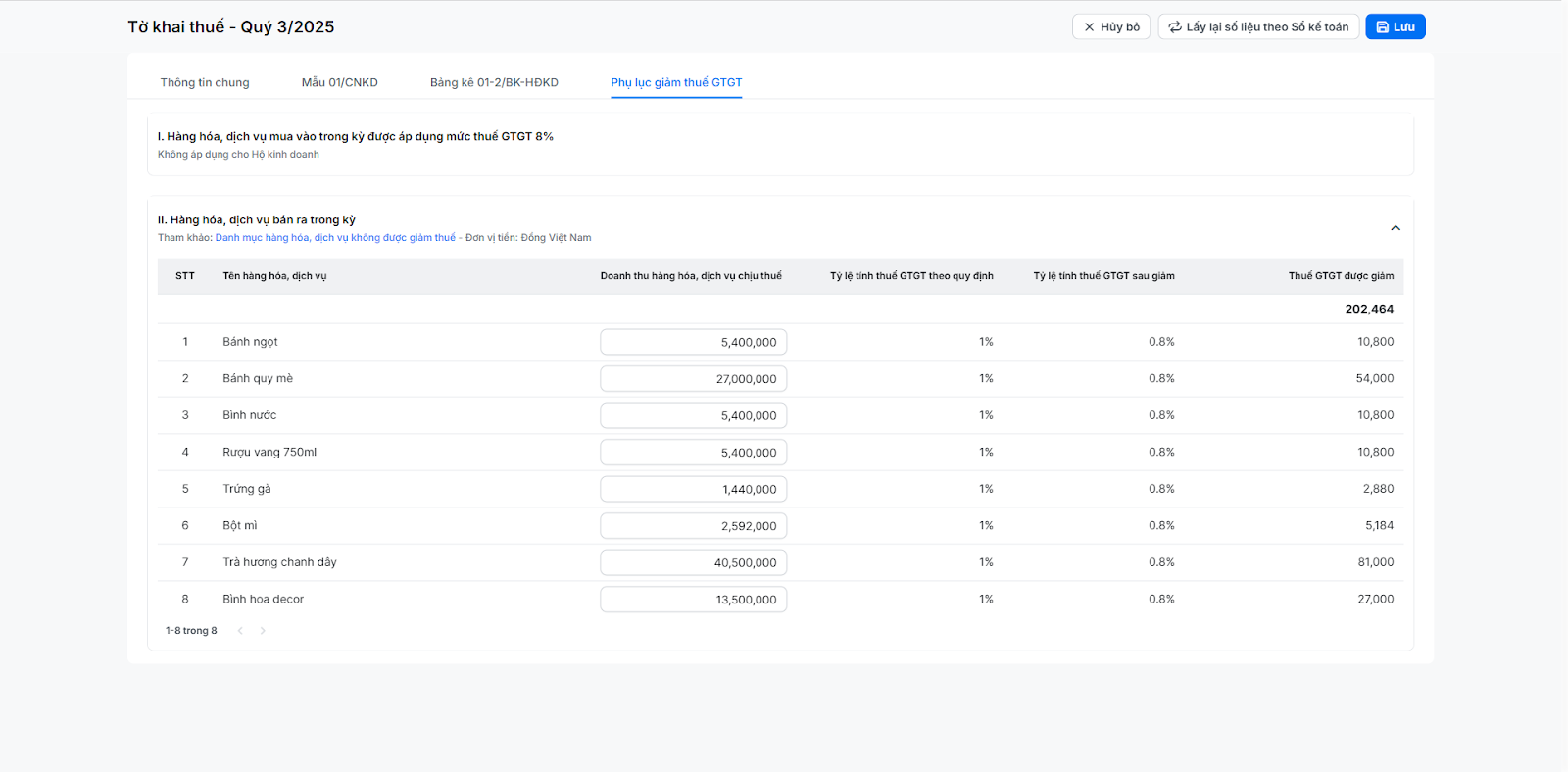This screenshot has height=772, width=1568.
Task: Click the save disk icon on Lưu
Action: [1382, 27]
